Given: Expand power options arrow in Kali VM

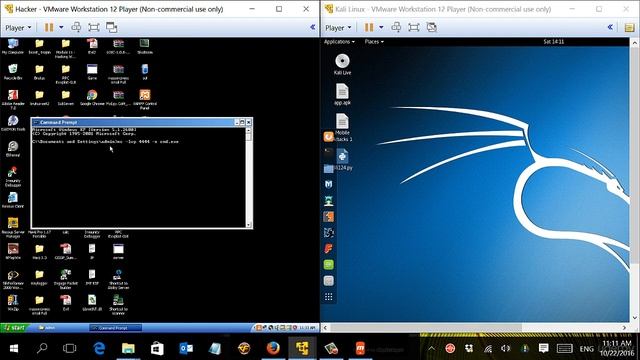Looking at the screenshot, I should [381, 27].
